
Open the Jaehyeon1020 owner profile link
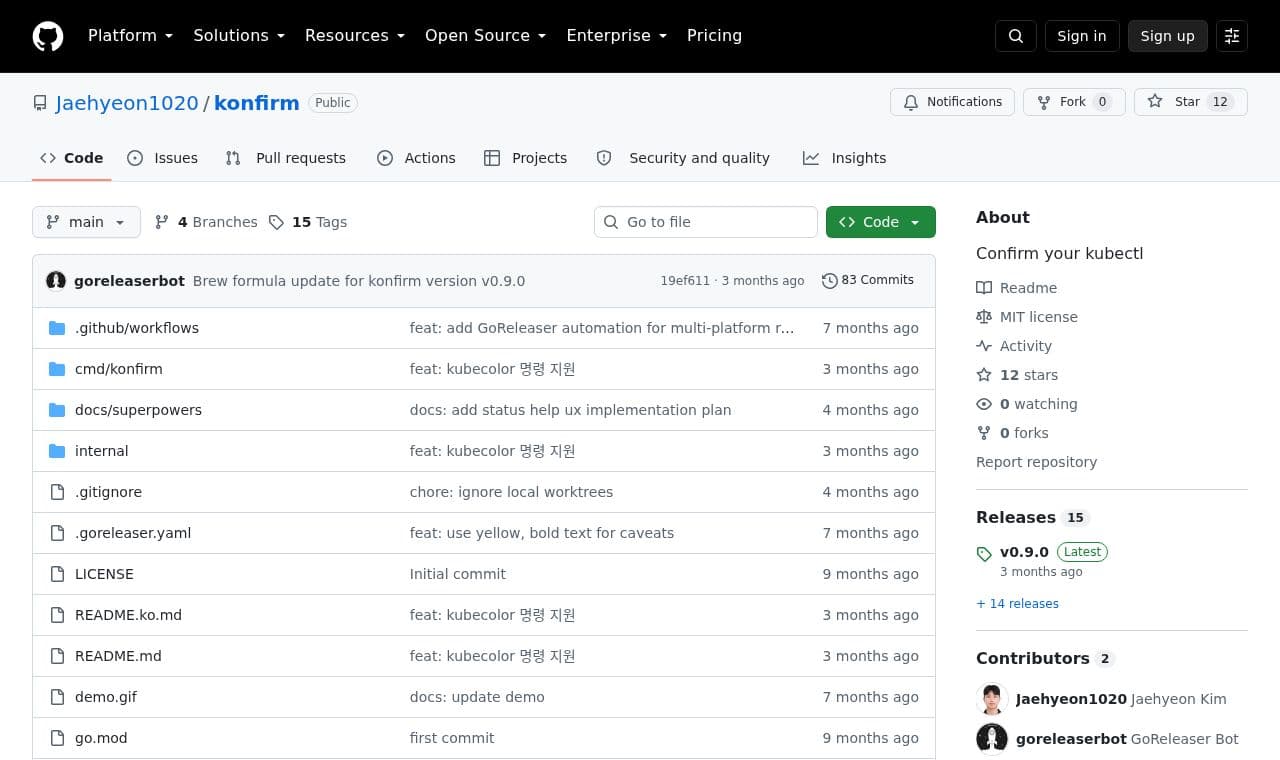[127, 103]
